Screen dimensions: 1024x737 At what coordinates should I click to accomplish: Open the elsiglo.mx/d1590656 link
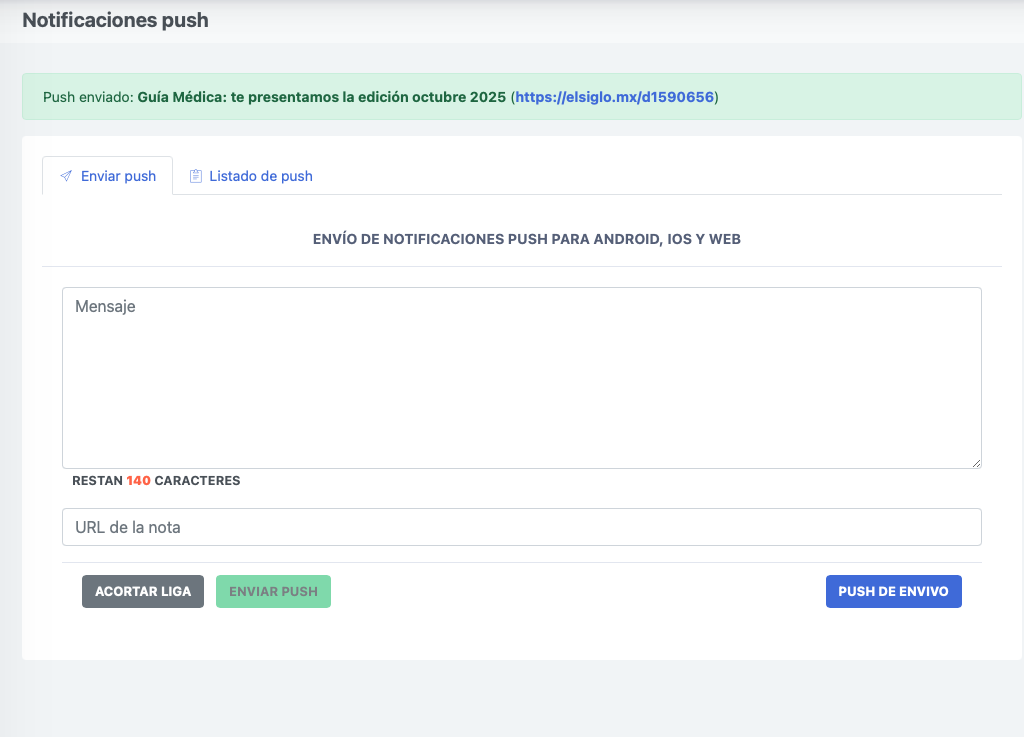614,97
